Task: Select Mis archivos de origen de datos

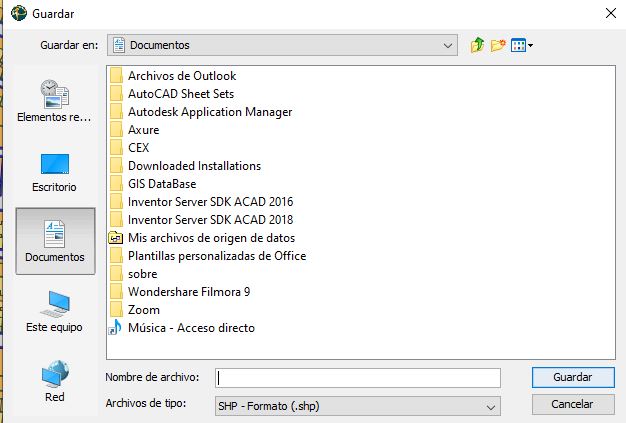Action: pos(211,238)
